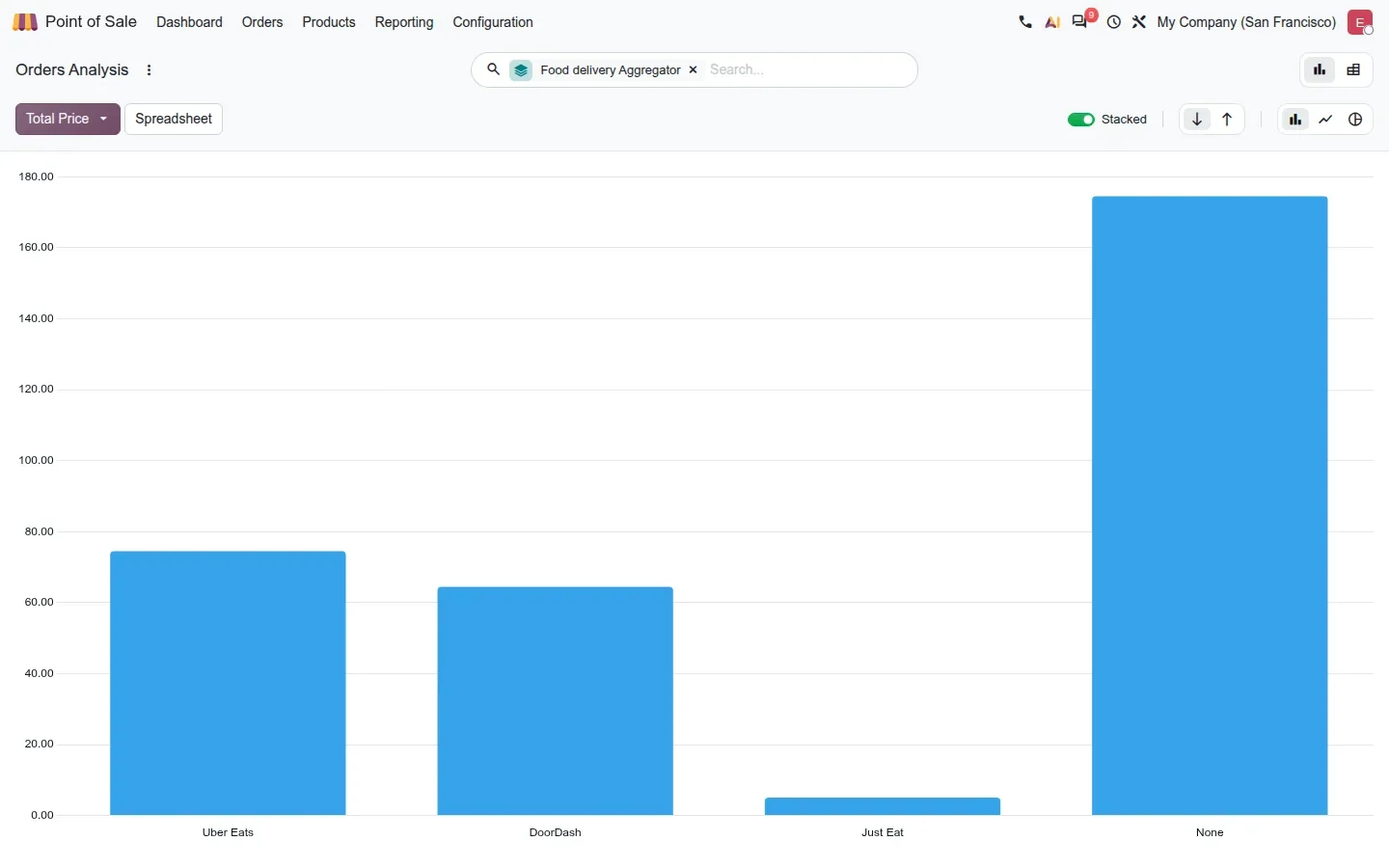Switch to the graph view
The width and height of the screenshot is (1389, 868).
click(x=1320, y=69)
